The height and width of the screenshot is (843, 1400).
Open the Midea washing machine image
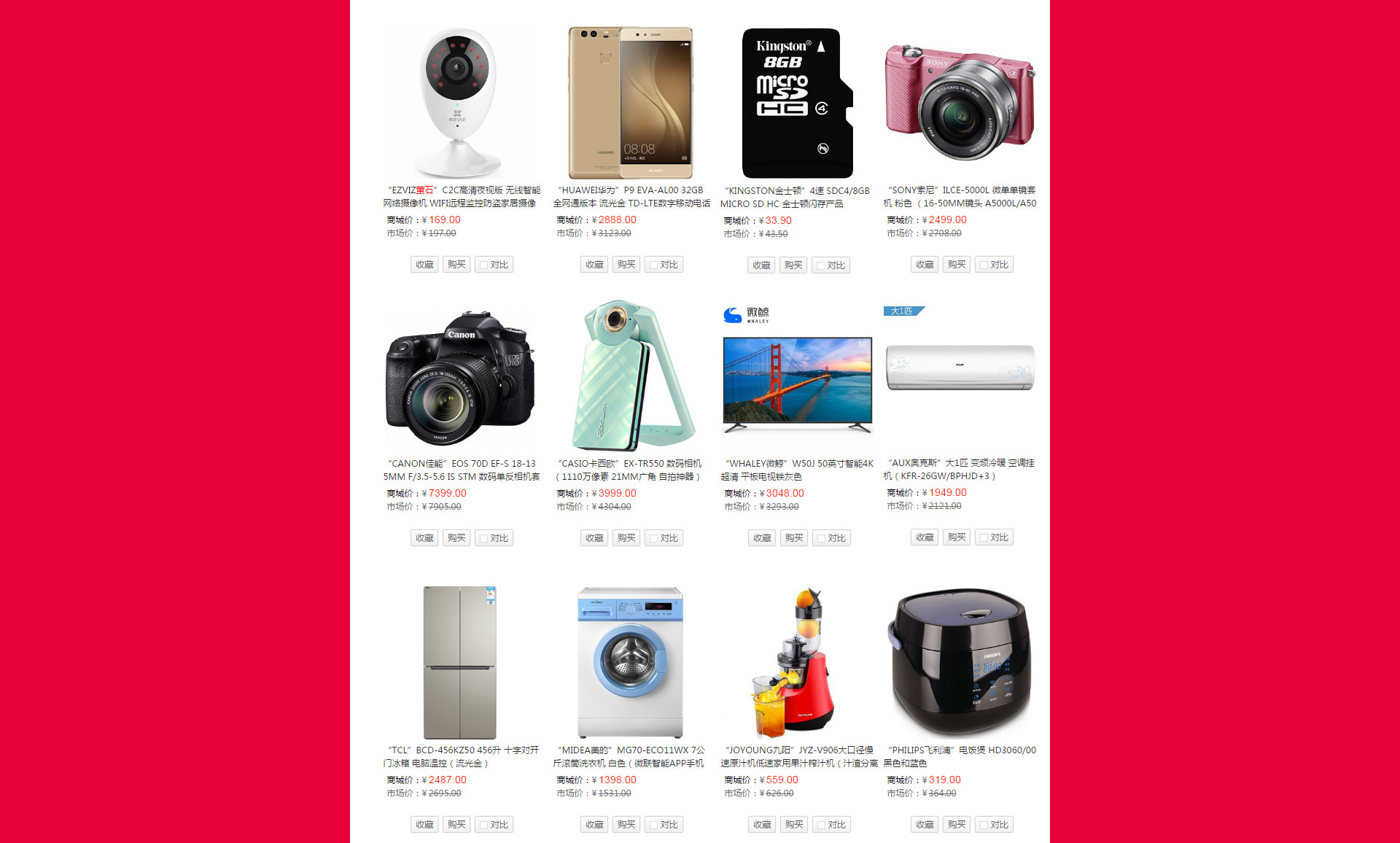click(630, 663)
